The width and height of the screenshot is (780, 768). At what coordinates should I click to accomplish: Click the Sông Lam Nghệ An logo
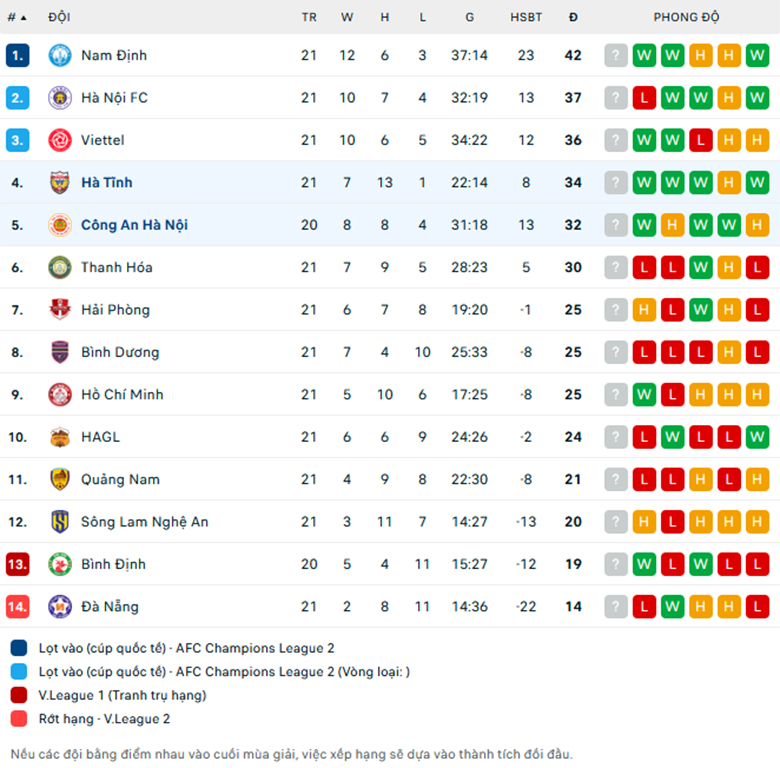coord(60,522)
